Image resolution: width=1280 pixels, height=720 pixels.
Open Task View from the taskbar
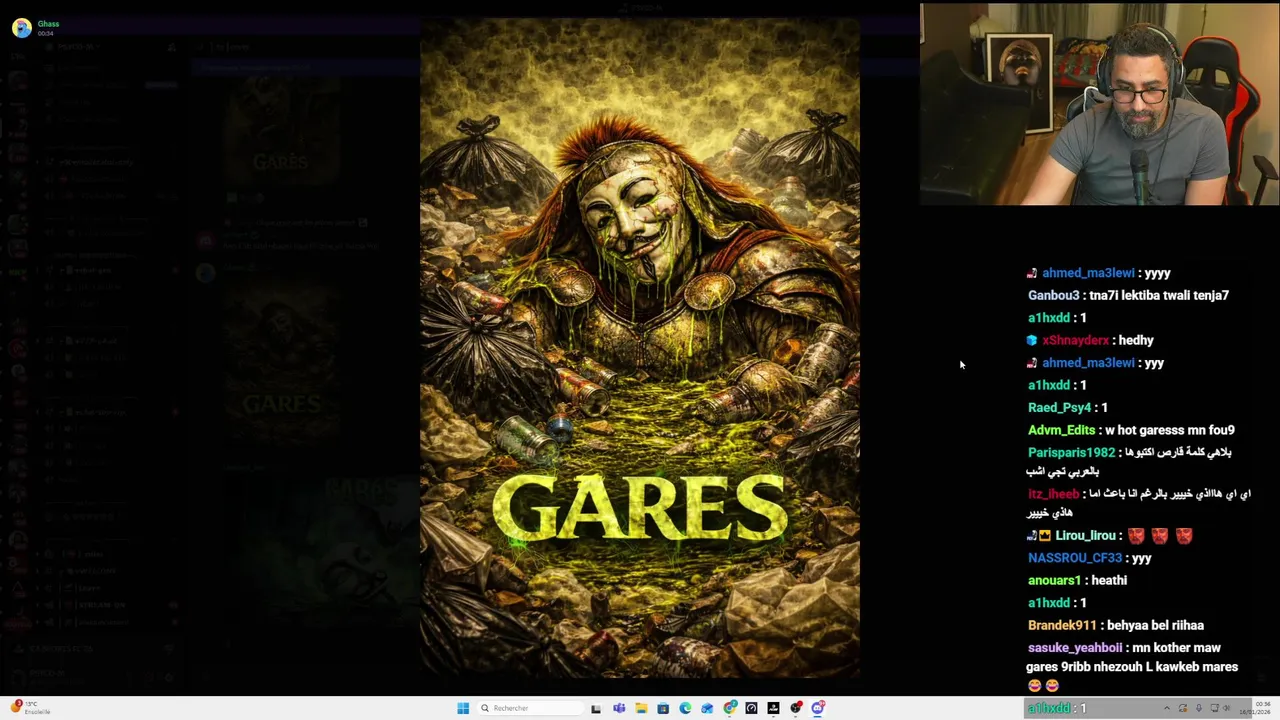[x=596, y=708]
